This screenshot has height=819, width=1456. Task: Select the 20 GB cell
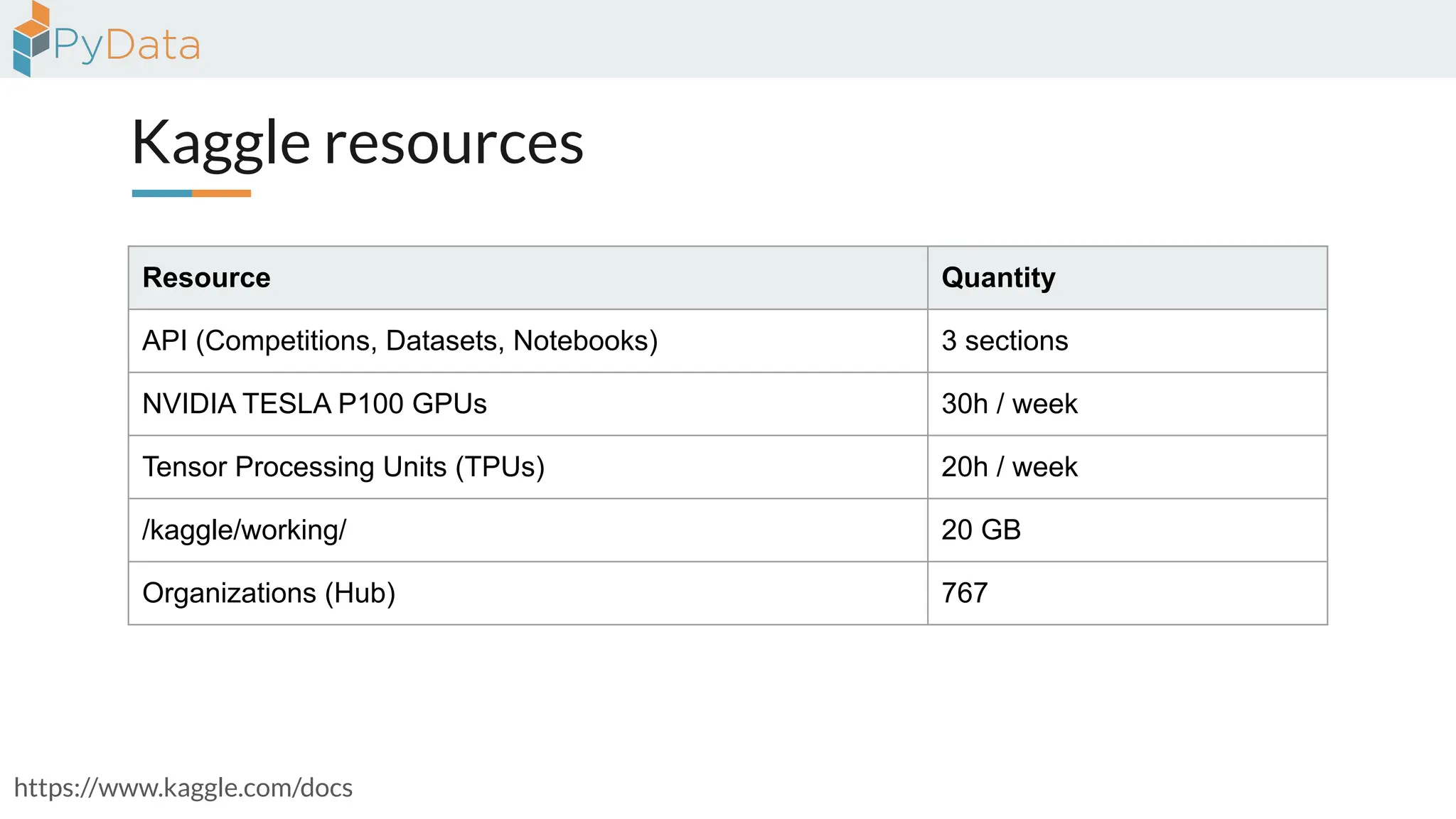[x=1128, y=530]
